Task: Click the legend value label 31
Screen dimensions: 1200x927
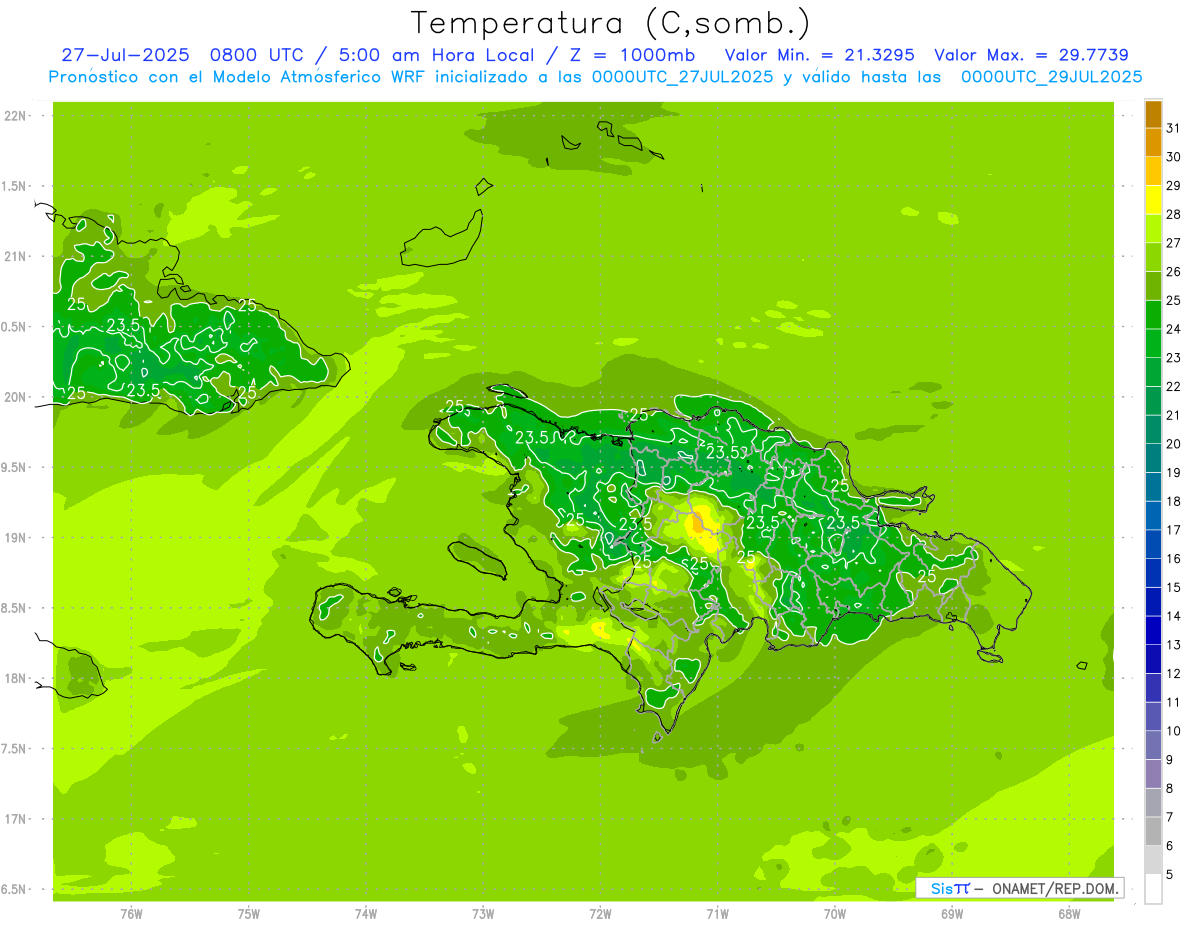Action: (1173, 127)
